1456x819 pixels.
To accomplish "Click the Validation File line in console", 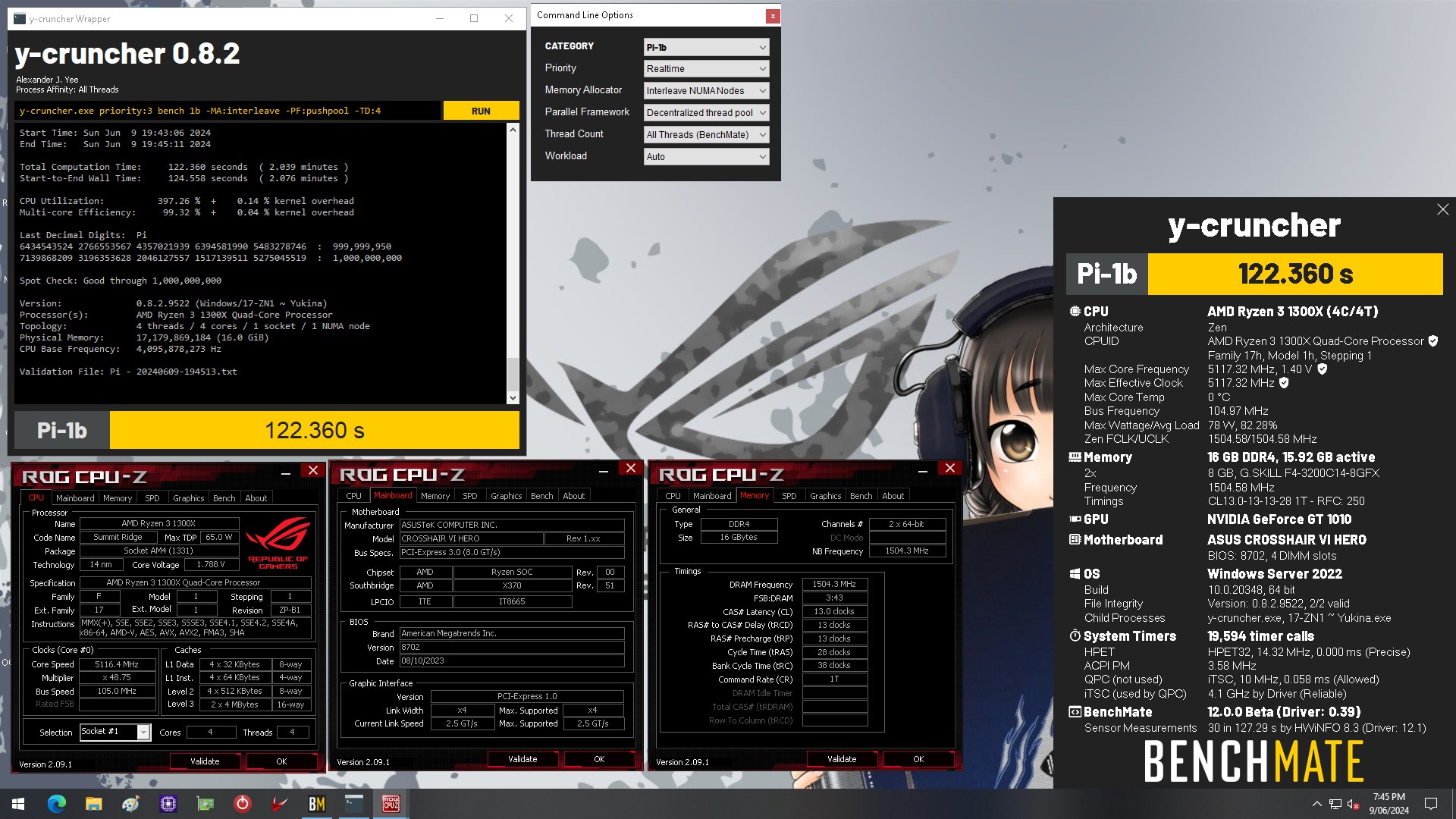I will (x=128, y=372).
